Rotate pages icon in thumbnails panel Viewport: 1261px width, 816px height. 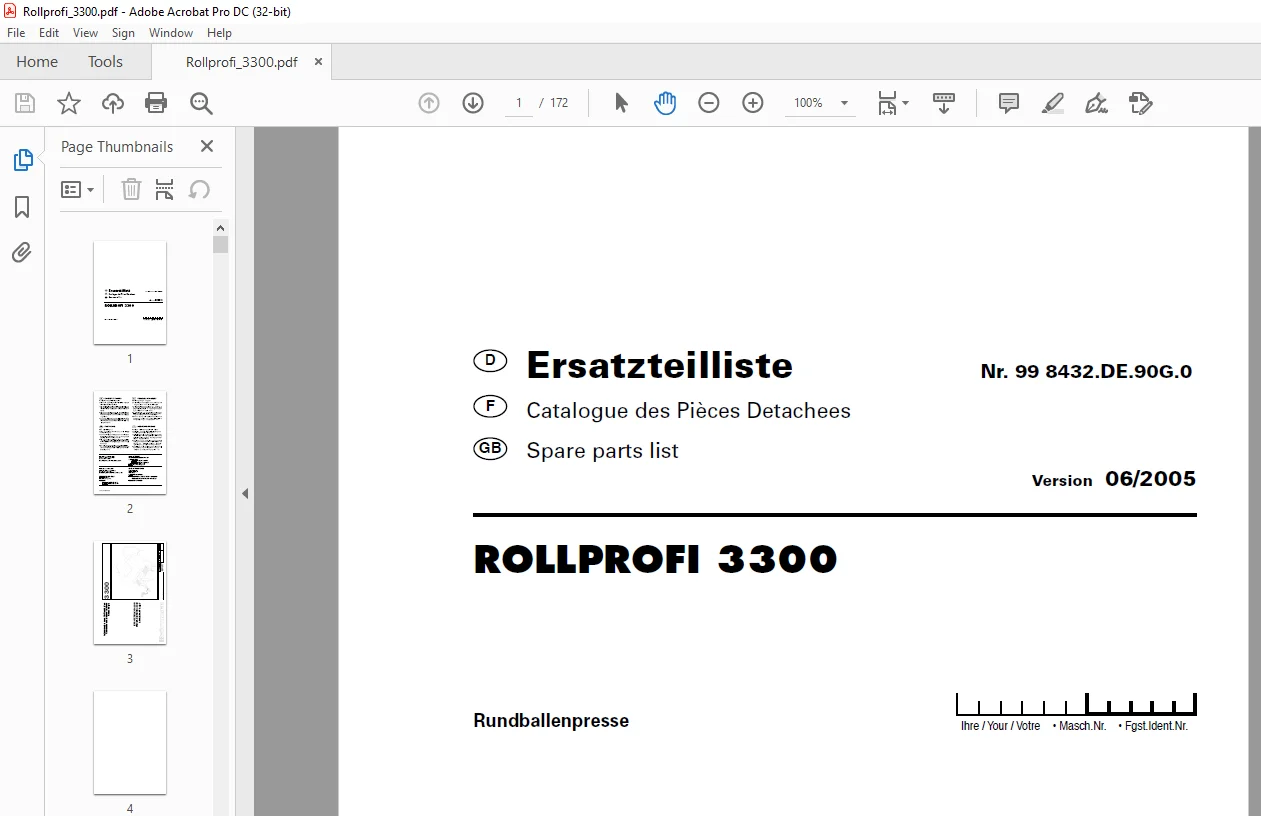[199, 189]
